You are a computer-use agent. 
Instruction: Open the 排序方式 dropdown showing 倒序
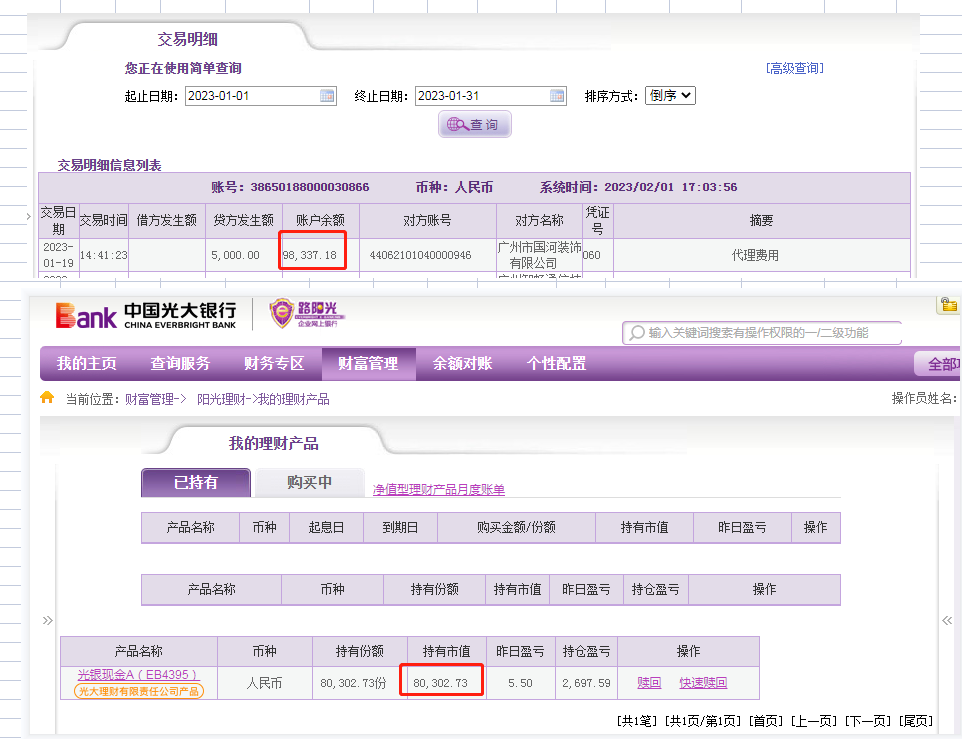(x=670, y=96)
